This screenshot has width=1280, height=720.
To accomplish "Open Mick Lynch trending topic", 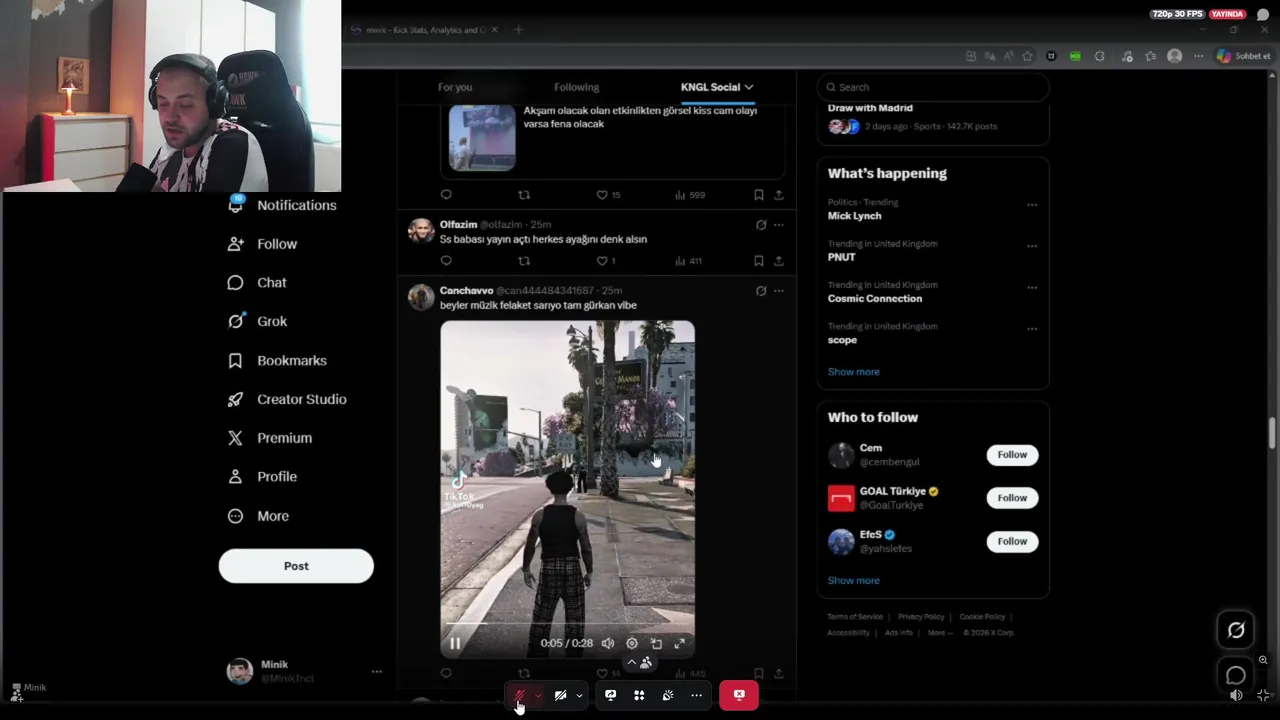I will (x=854, y=216).
